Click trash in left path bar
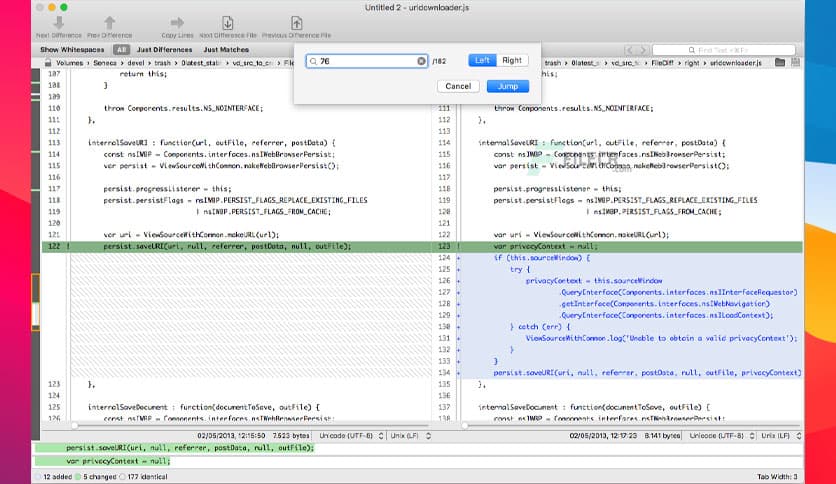This screenshot has height=484, width=836. (163, 63)
